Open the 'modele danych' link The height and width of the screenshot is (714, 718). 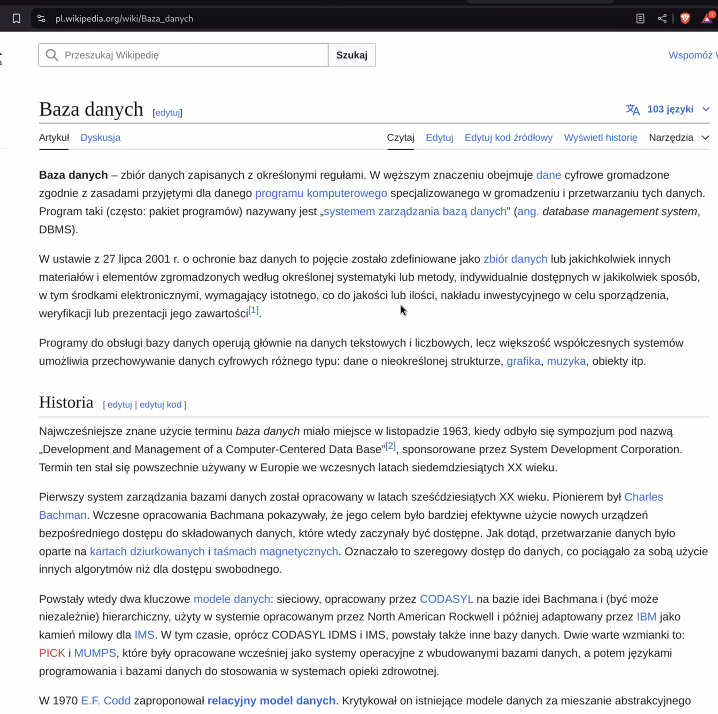pos(232,599)
